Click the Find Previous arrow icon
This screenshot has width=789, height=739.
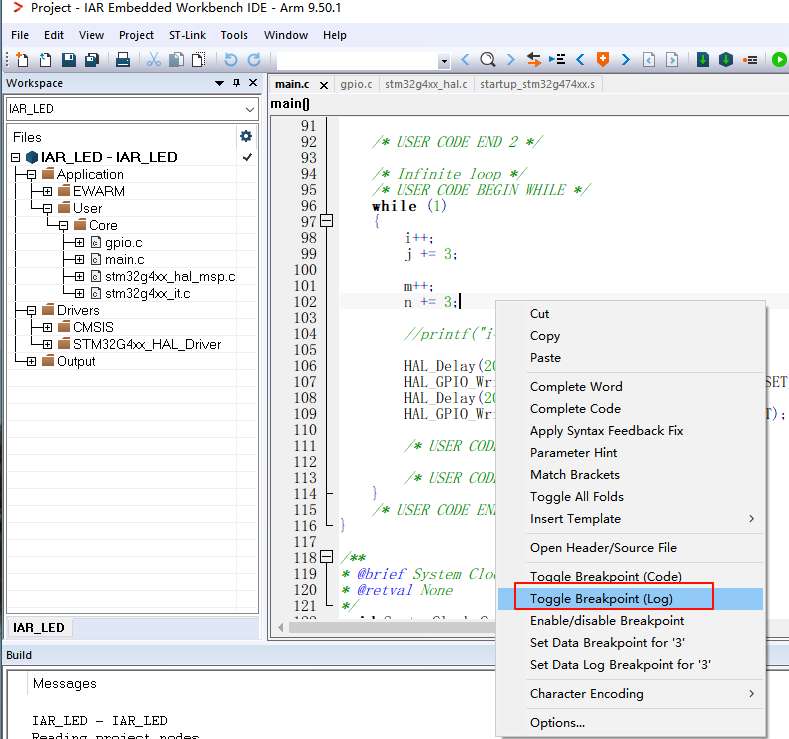click(x=465, y=60)
